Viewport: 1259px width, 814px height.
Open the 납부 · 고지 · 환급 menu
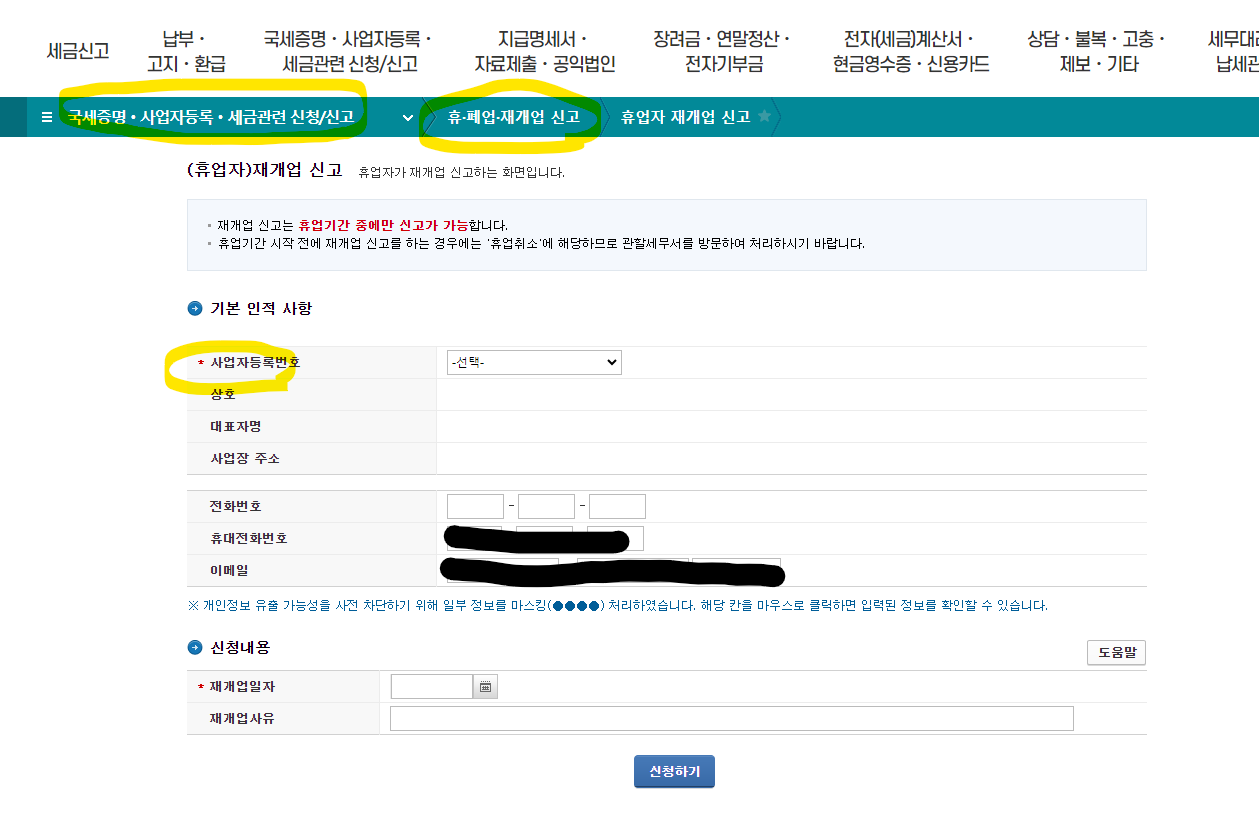click(x=186, y=52)
